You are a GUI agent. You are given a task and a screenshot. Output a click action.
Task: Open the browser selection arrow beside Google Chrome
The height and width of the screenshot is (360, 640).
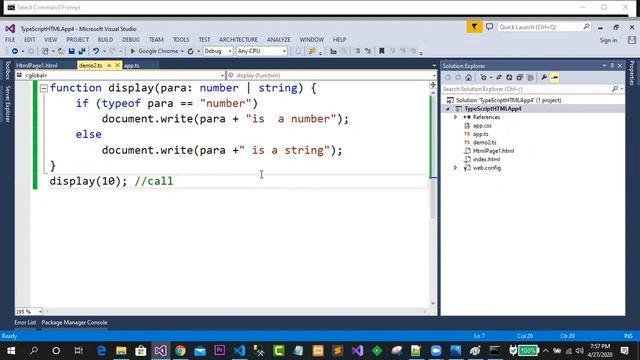(182, 51)
